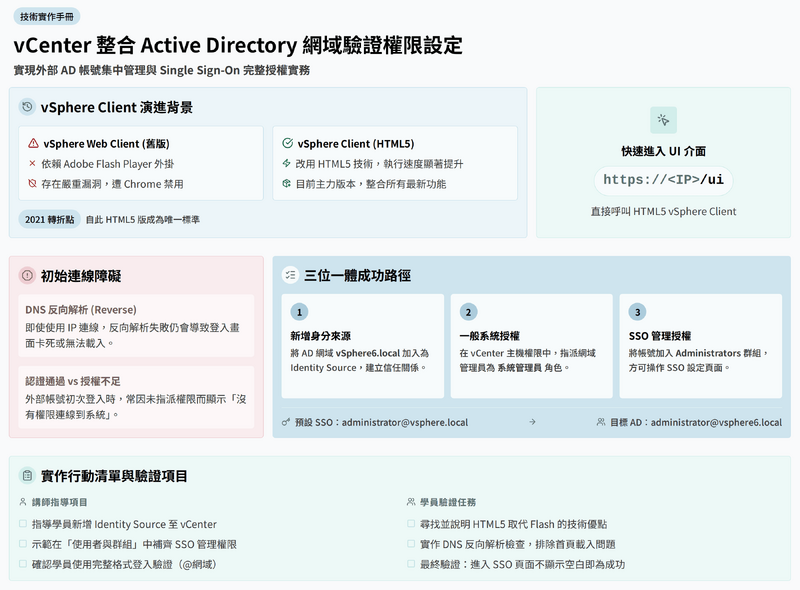Click the cursor pointer icon above 快速進入 UI 介面

[x=663, y=120]
